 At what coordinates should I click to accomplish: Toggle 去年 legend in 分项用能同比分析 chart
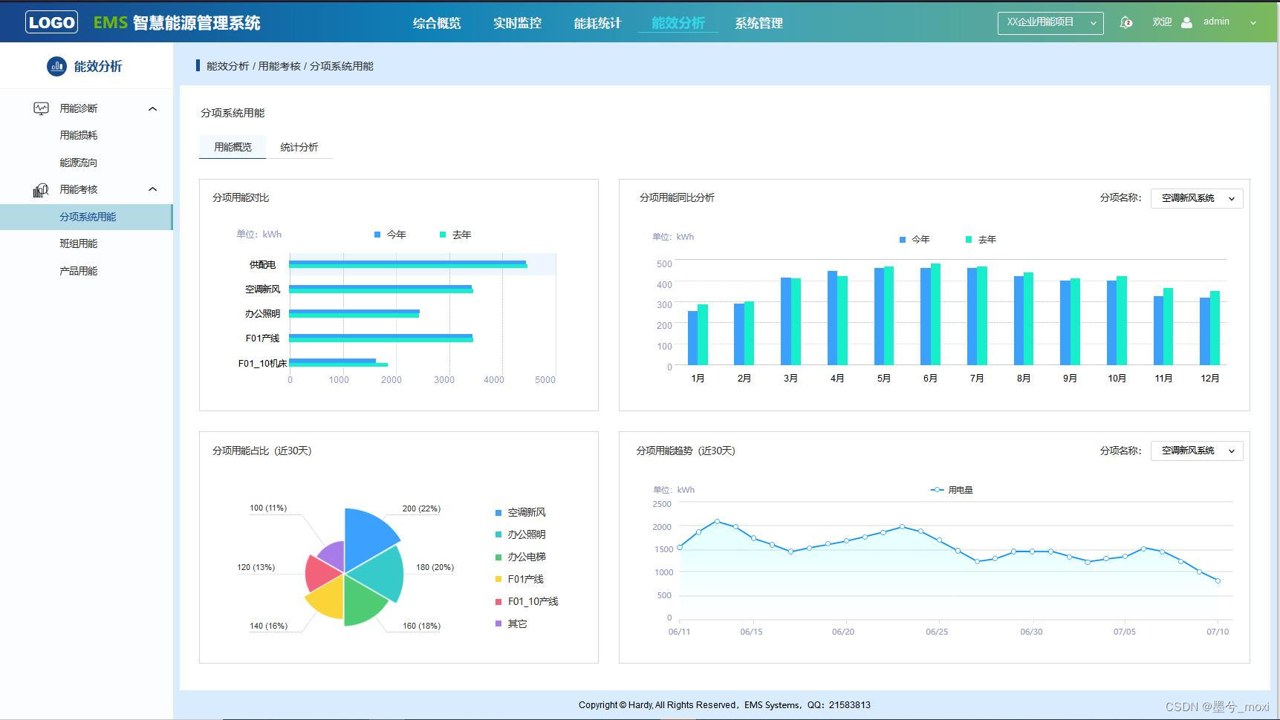[x=980, y=240]
